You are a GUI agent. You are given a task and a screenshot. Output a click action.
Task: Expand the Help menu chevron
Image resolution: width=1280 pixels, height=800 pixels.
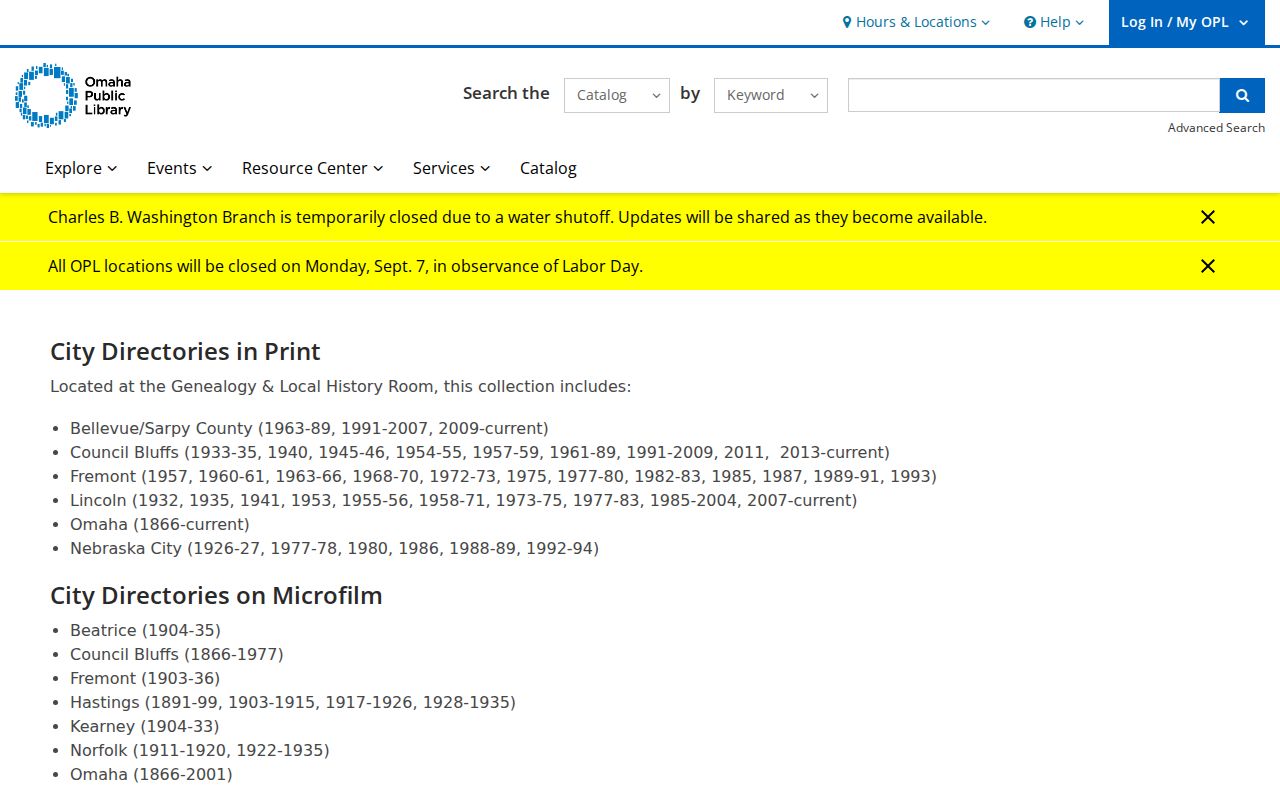(1080, 22)
